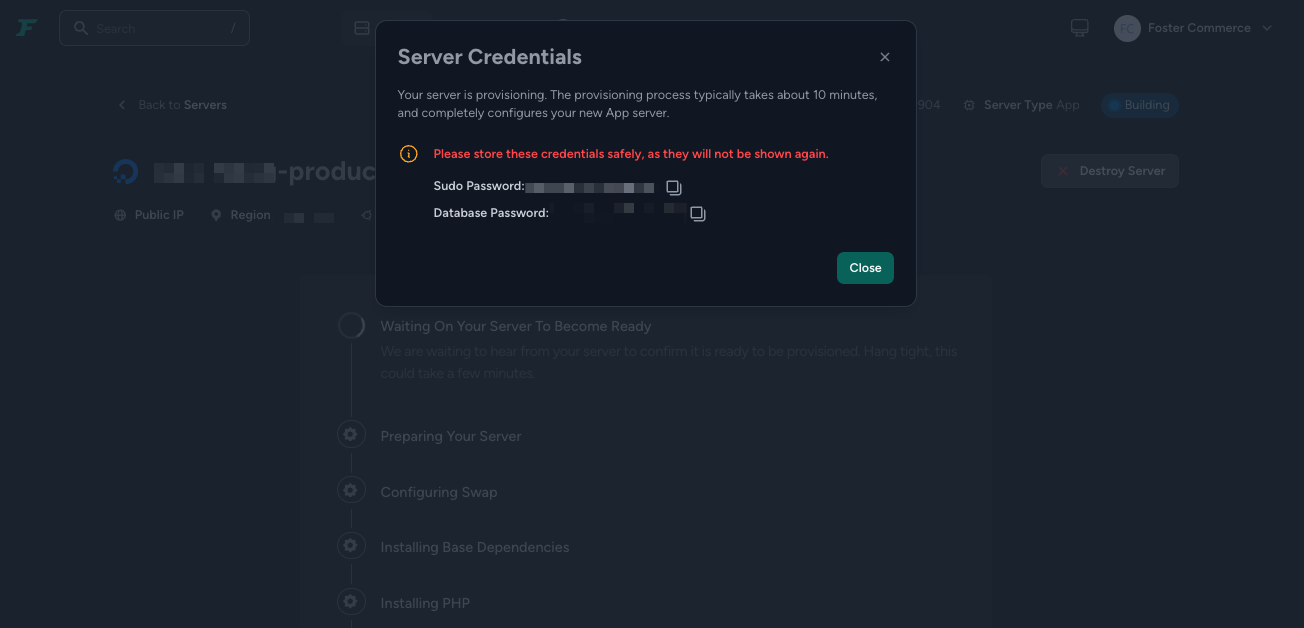Open the Foster Commerce account dropdown

click(1194, 28)
